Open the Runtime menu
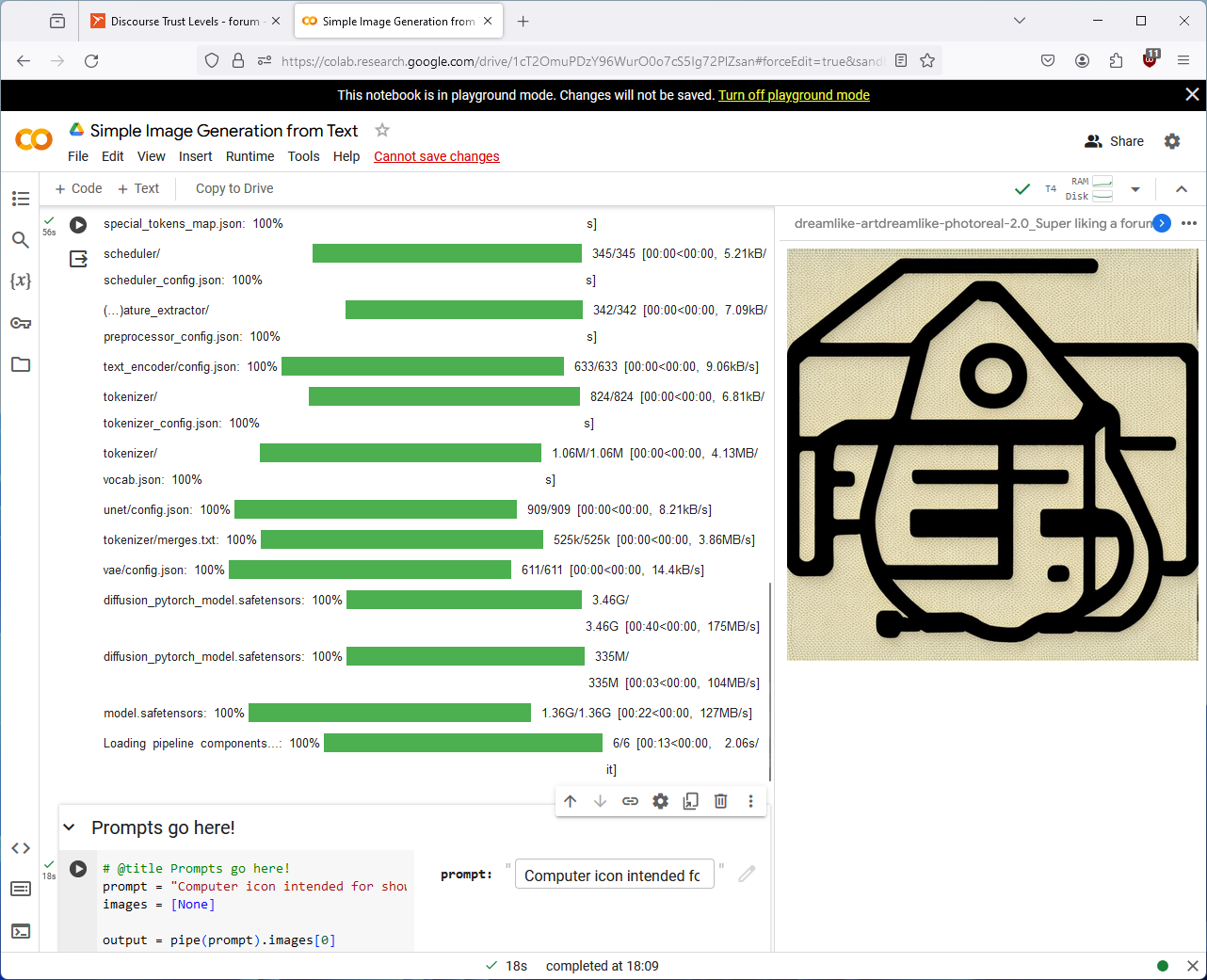Viewport: 1207px width, 980px height. point(249,156)
